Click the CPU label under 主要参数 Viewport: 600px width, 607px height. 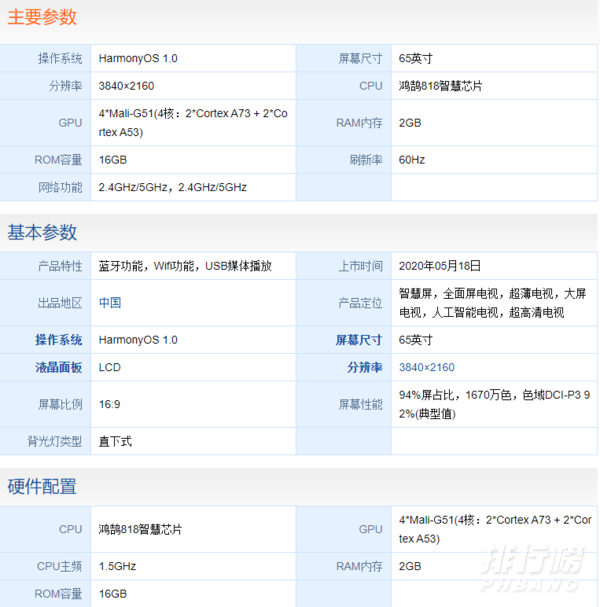370,86
